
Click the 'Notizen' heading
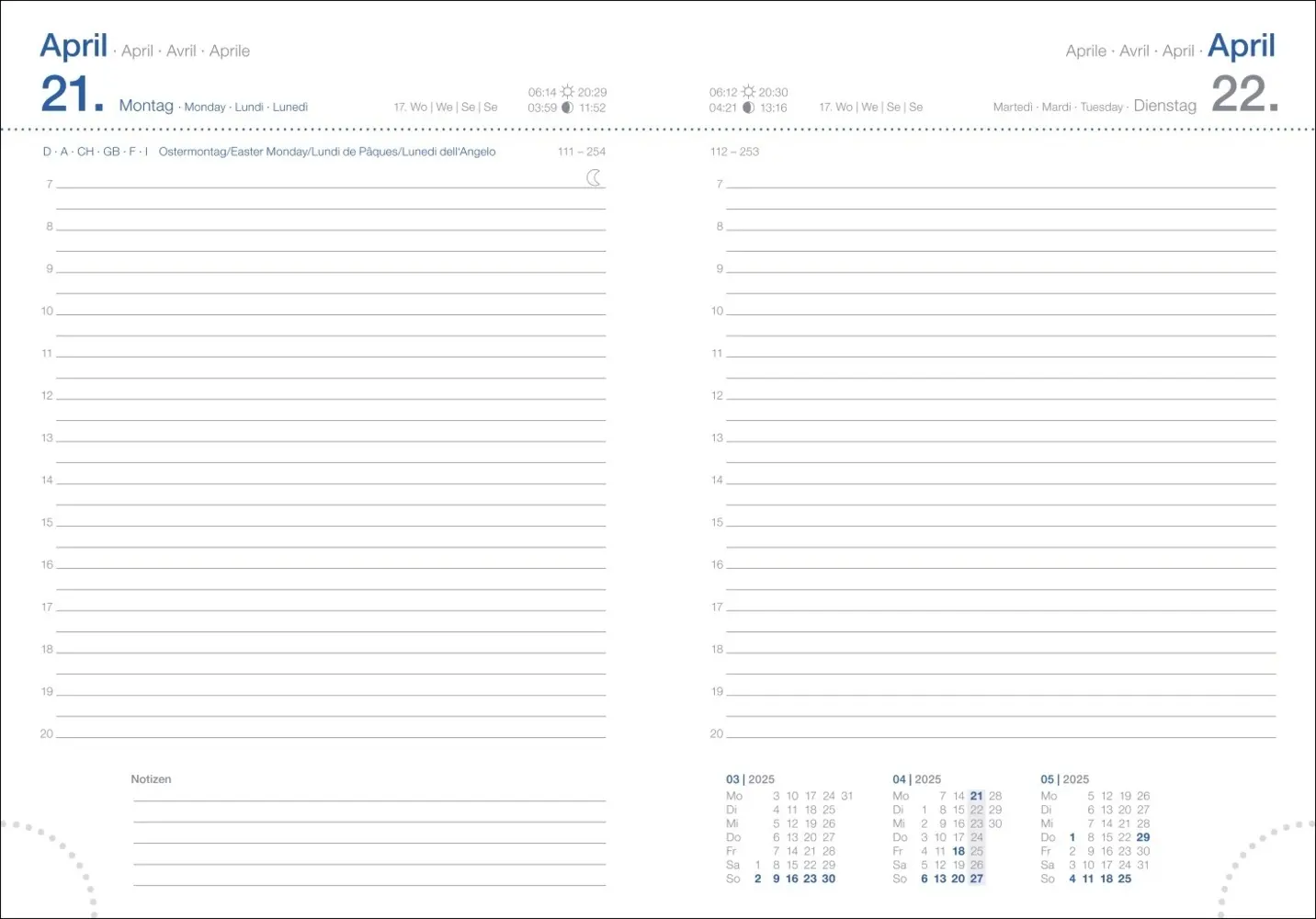coord(151,779)
